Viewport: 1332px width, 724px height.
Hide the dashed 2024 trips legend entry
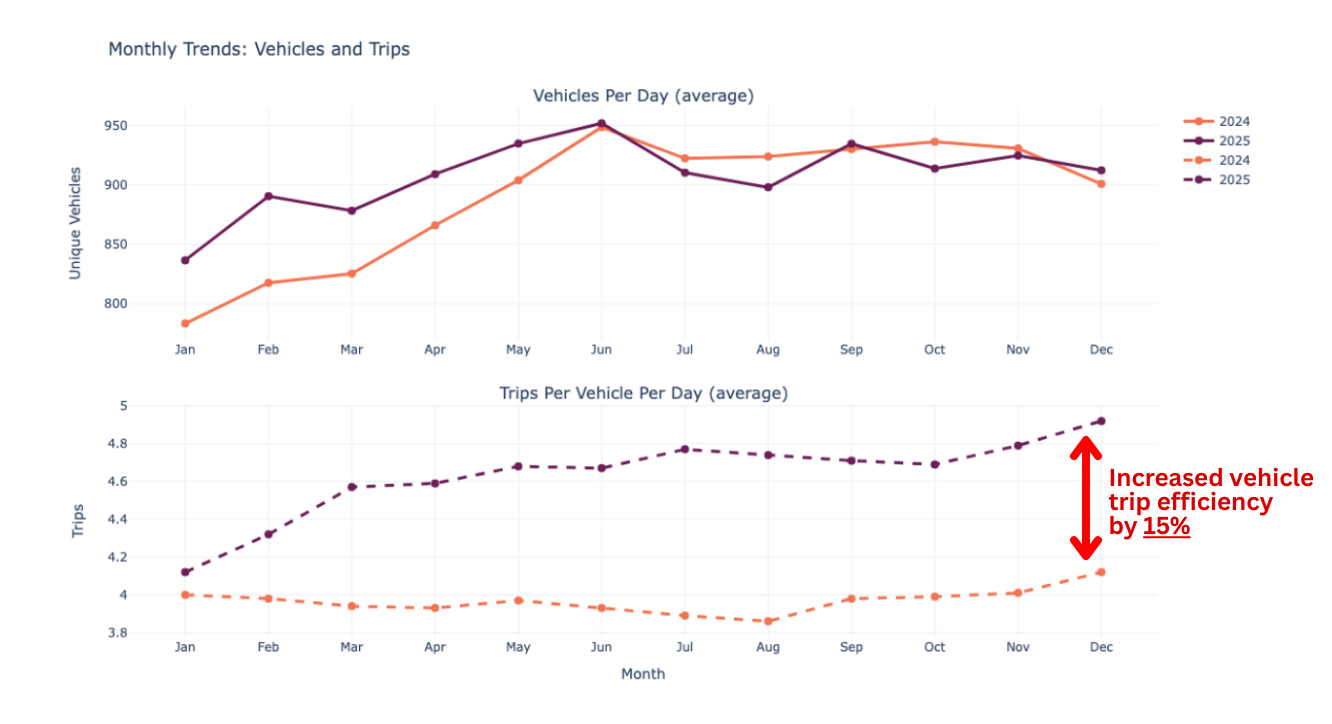pyautogui.click(x=1216, y=161)
